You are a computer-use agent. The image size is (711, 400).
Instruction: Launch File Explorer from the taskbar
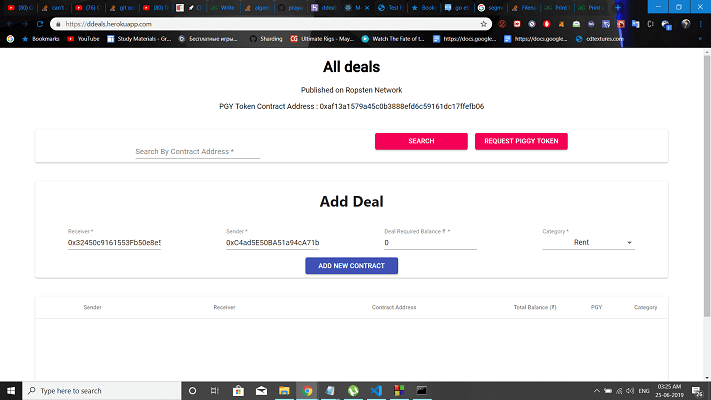(284, 390)
